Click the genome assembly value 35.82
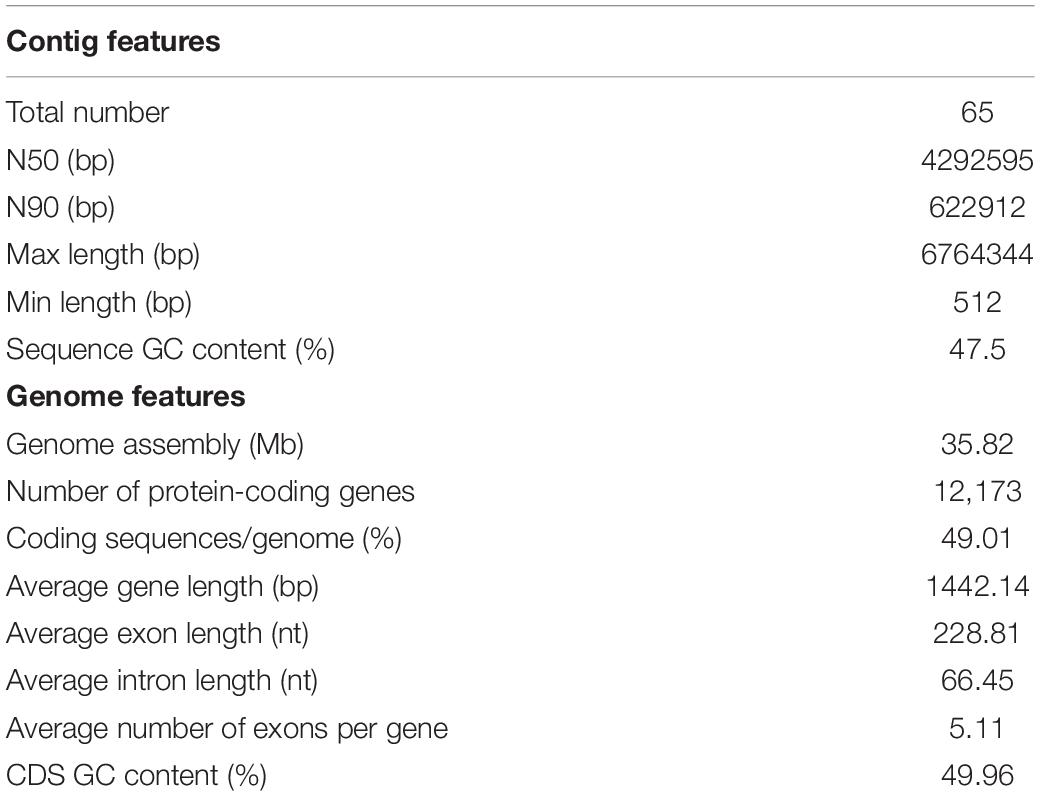This screenshot has width=1040, height=796. tap(977, 444)
